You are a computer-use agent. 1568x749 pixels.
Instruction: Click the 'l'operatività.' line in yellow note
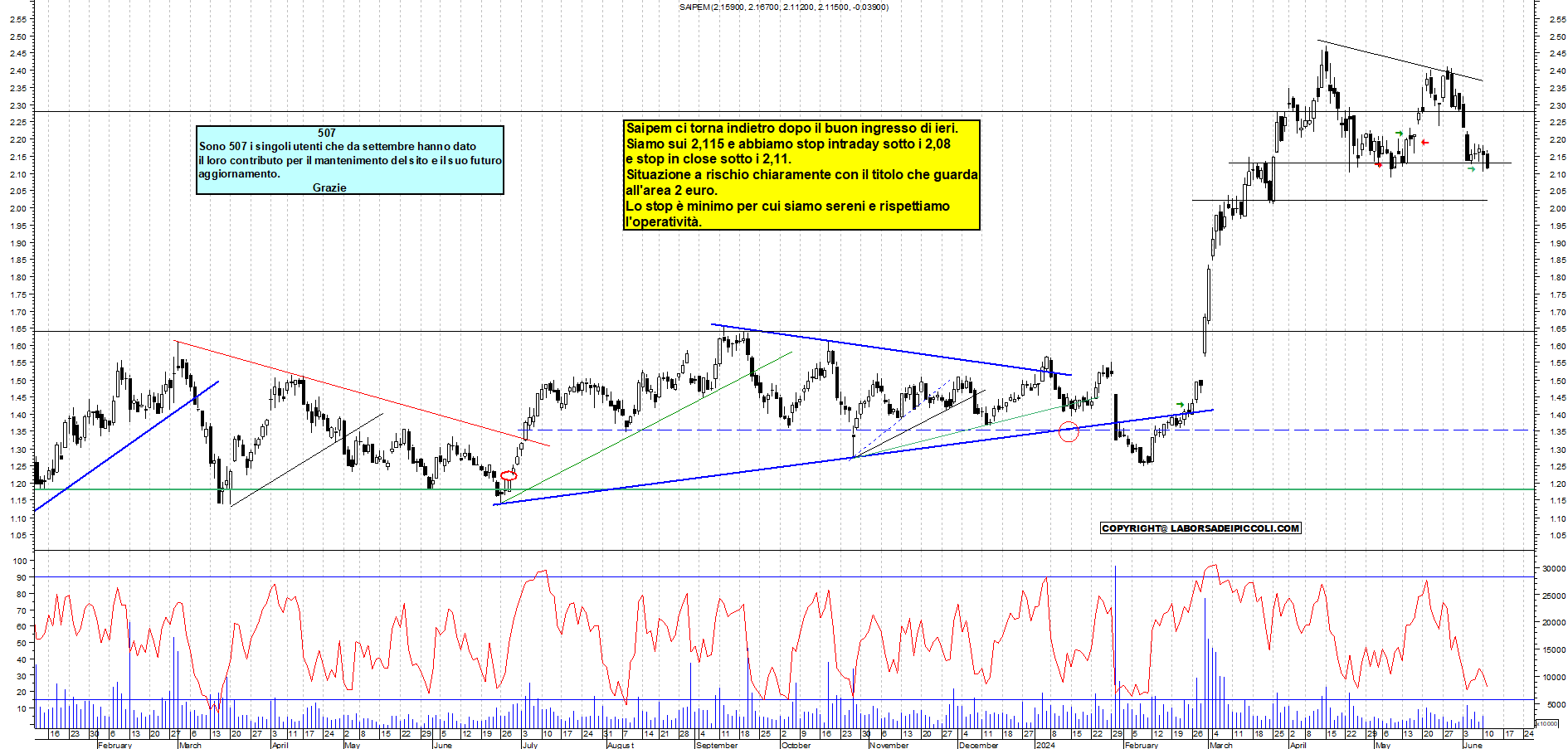pyautogui.click(x=664, y=221)
